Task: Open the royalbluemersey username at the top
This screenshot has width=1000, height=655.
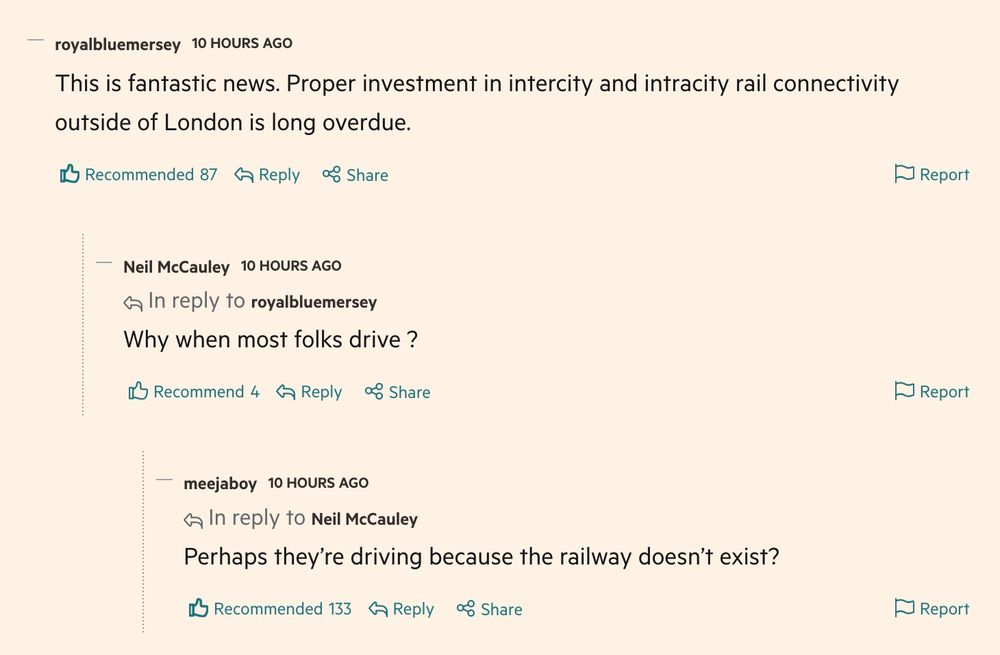Action: pyautogui.click(x=117, y=44)
